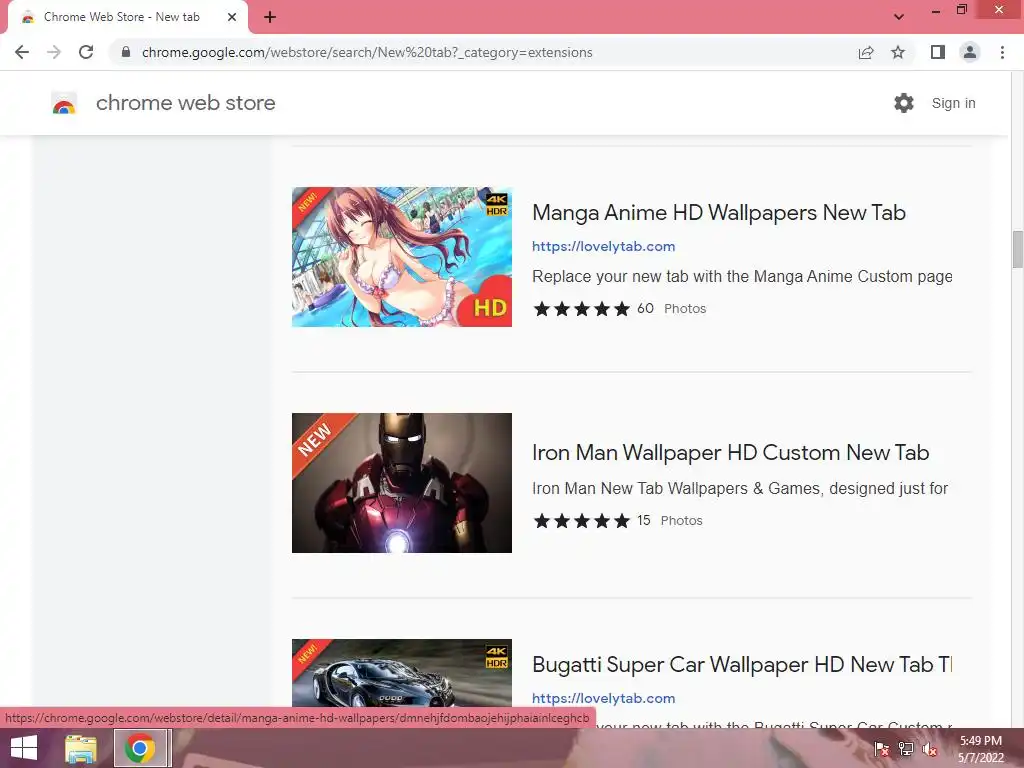Click the Chrome Web Store rainbow logo
Screen dimensions: 1024x768
pyautogui.click(x=64, y=103)
